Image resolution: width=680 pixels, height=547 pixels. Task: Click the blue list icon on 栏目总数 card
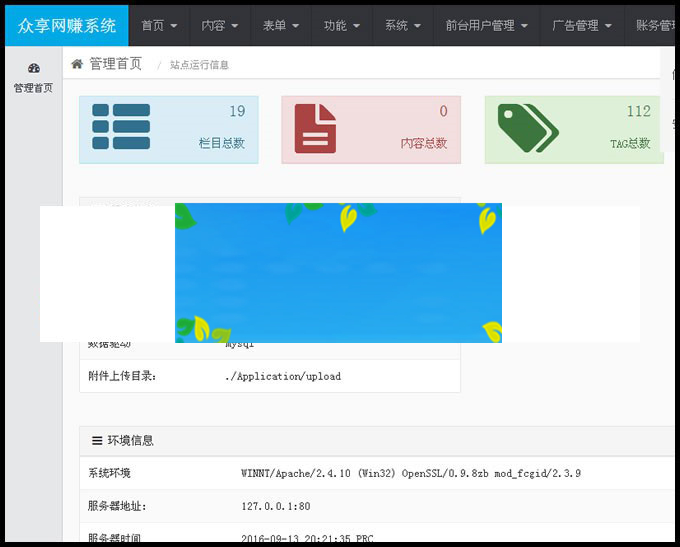tap(121, 128)
